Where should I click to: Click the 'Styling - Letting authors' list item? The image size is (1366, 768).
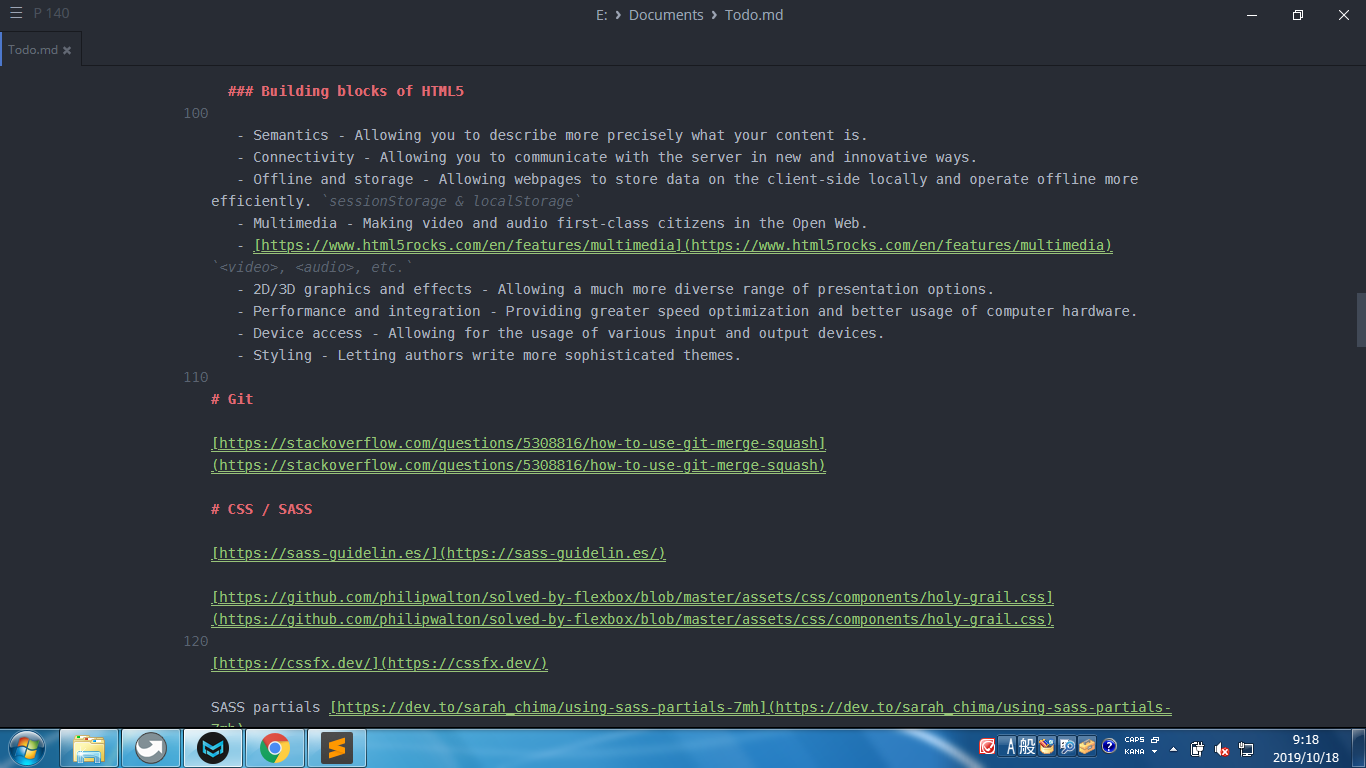pyautogui.click(x=489, y=355)
